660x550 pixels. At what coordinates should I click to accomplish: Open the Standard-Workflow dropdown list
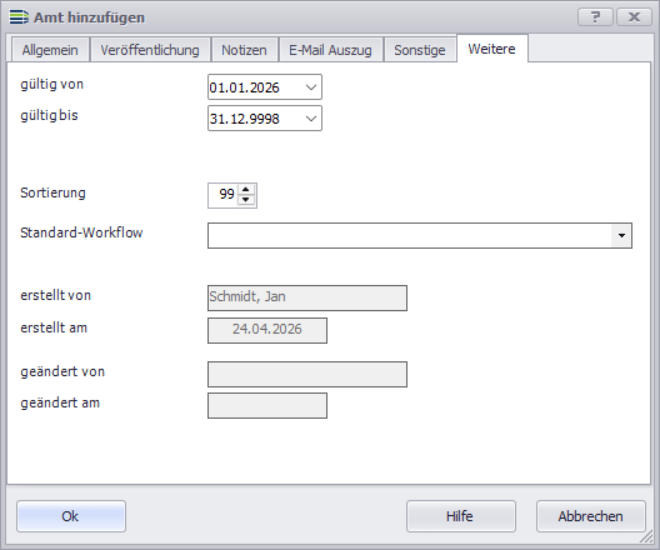(x=622, y=235)
